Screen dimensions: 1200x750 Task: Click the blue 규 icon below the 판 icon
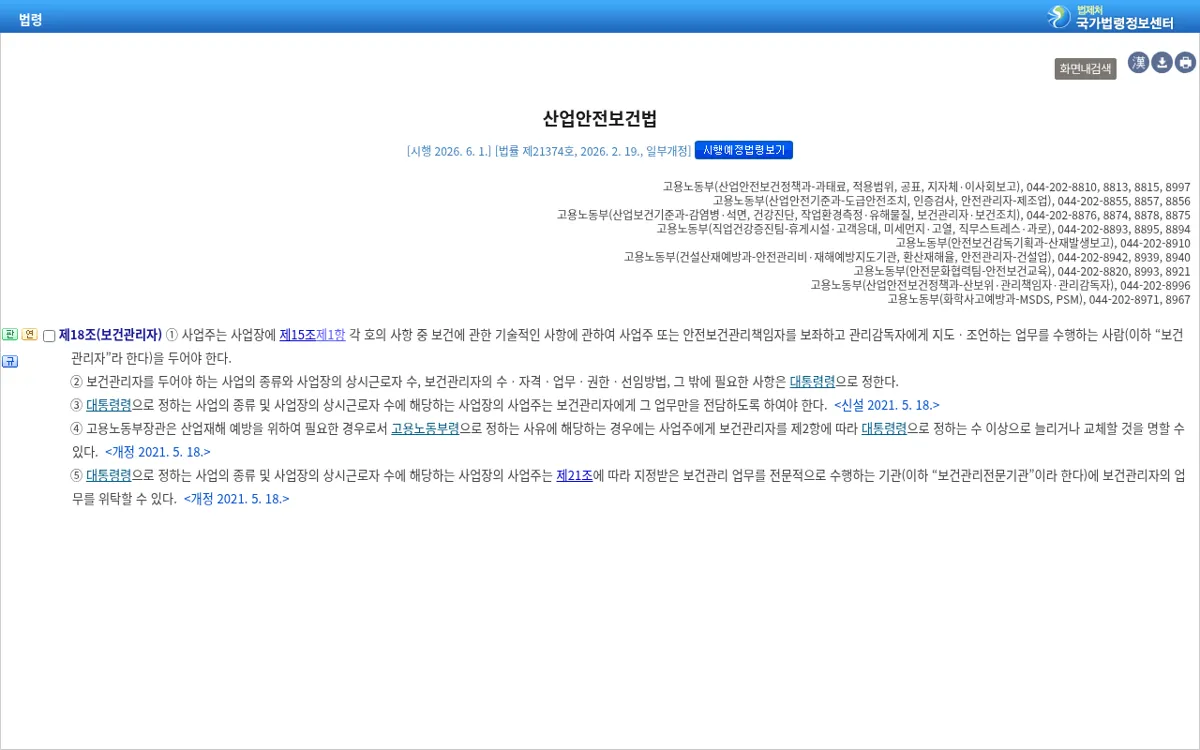pyautogui.click(x=9, y=361)
